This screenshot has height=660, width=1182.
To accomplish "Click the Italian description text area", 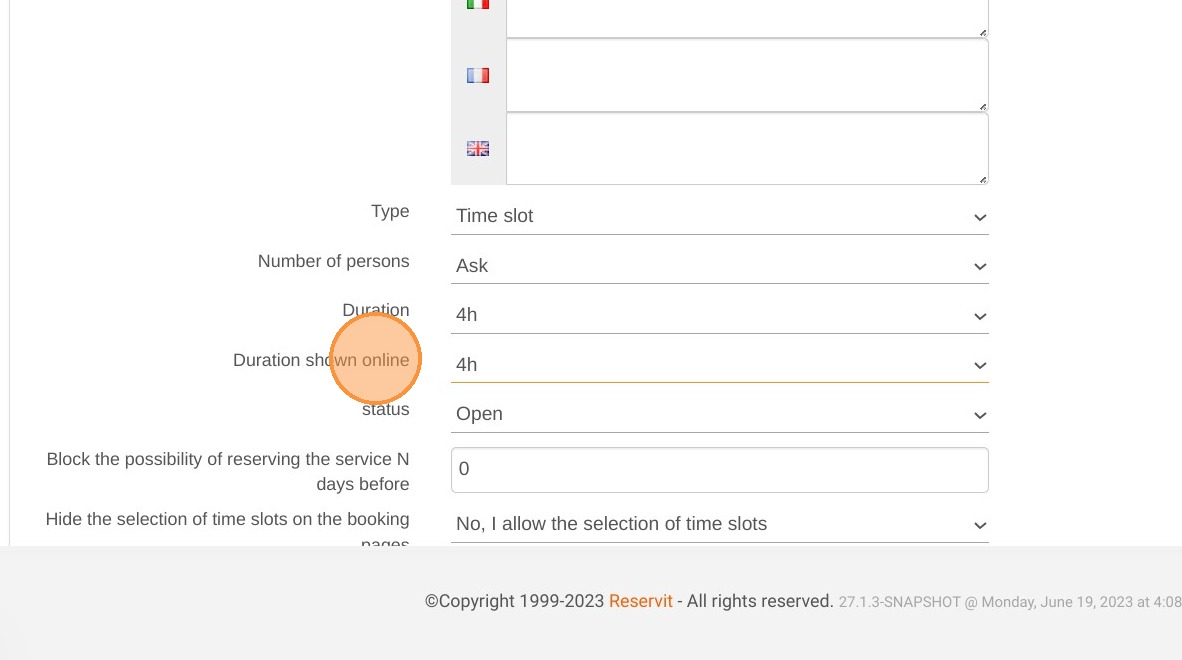I will [x=747, y=18].
